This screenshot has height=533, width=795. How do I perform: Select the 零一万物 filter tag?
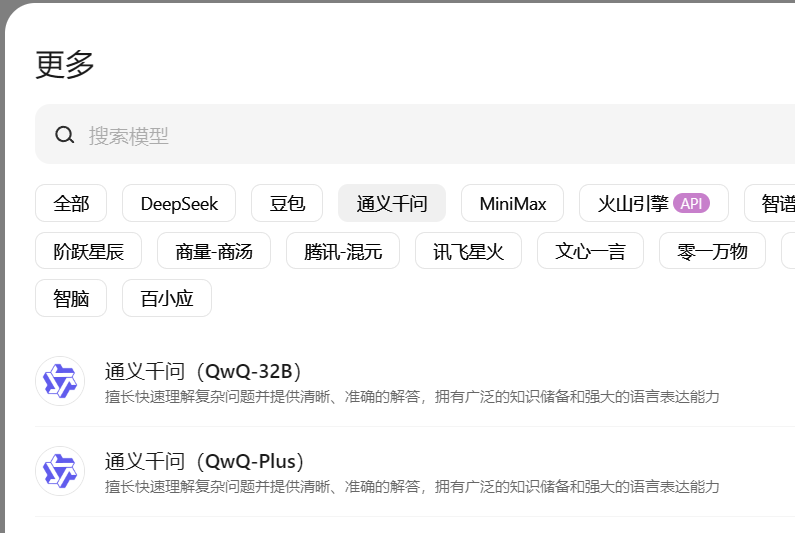[712, 251]
